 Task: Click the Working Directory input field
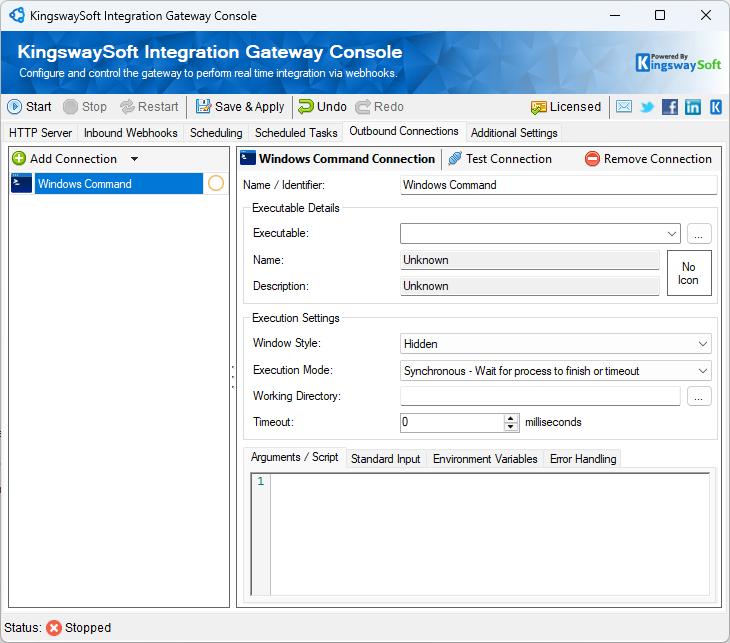point(540,396)
